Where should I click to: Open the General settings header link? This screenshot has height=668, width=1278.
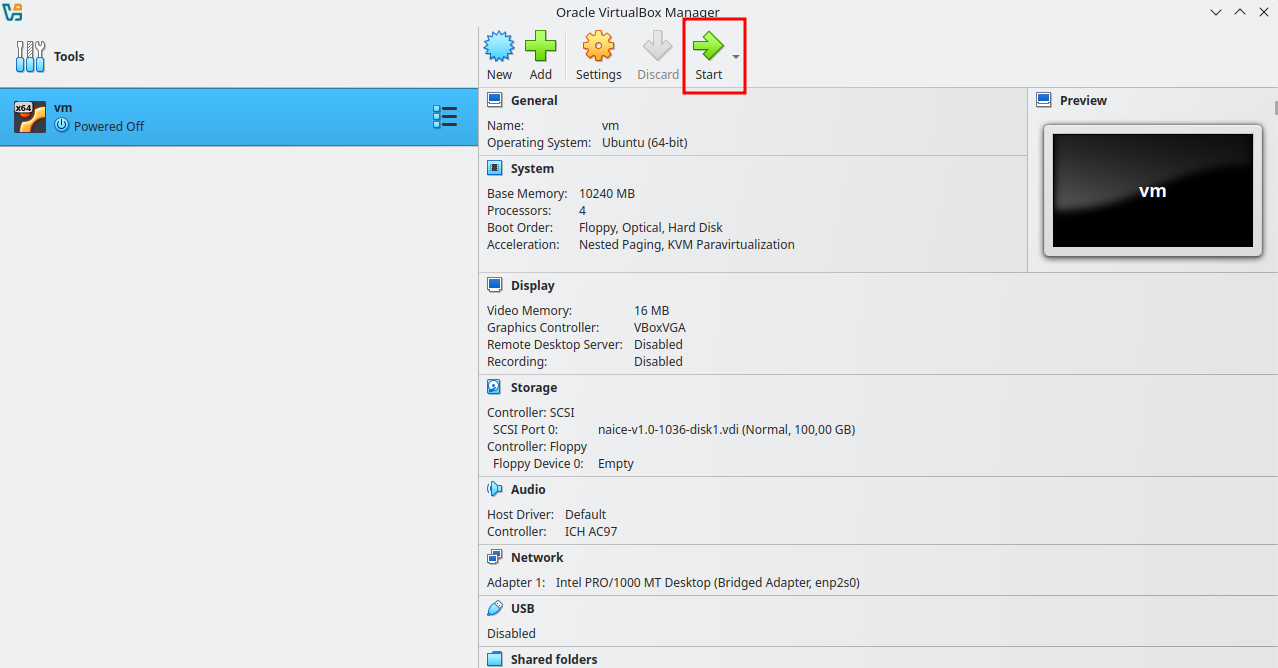534,100
